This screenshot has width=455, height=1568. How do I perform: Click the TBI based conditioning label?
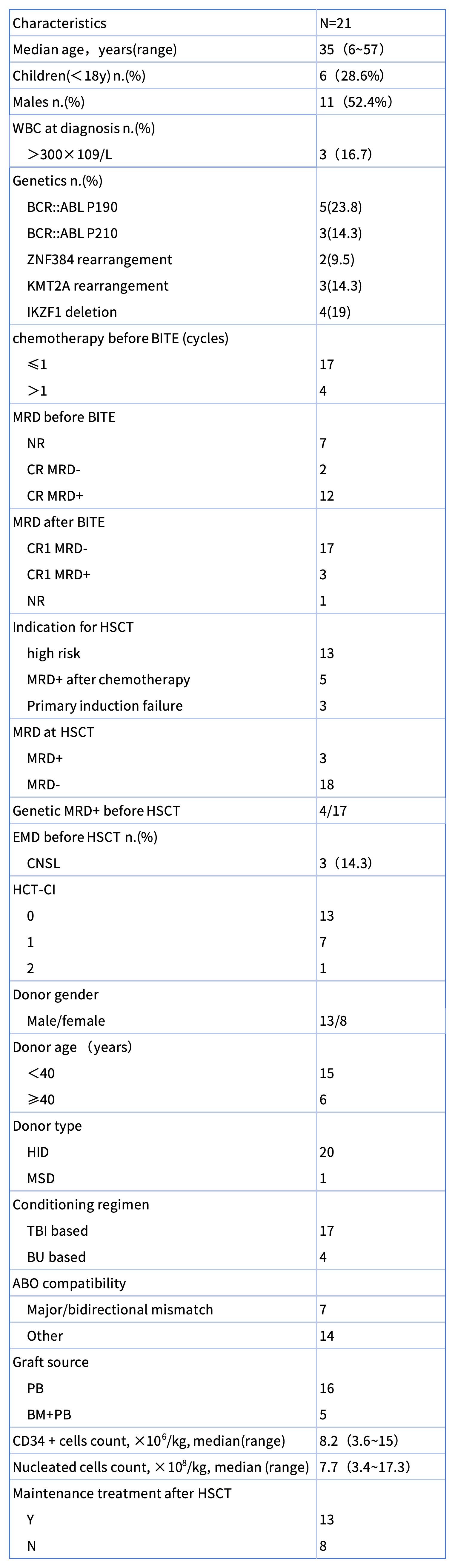click(57, 1231)
